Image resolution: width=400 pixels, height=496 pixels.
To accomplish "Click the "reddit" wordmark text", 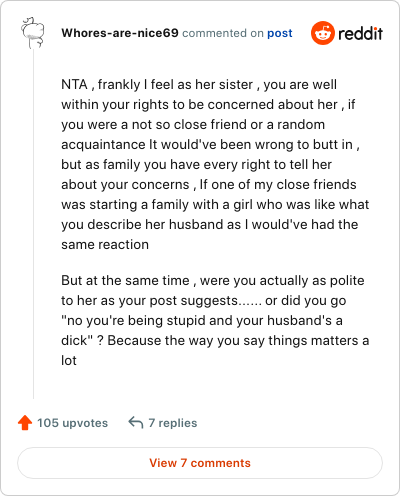I will point(360,33).
